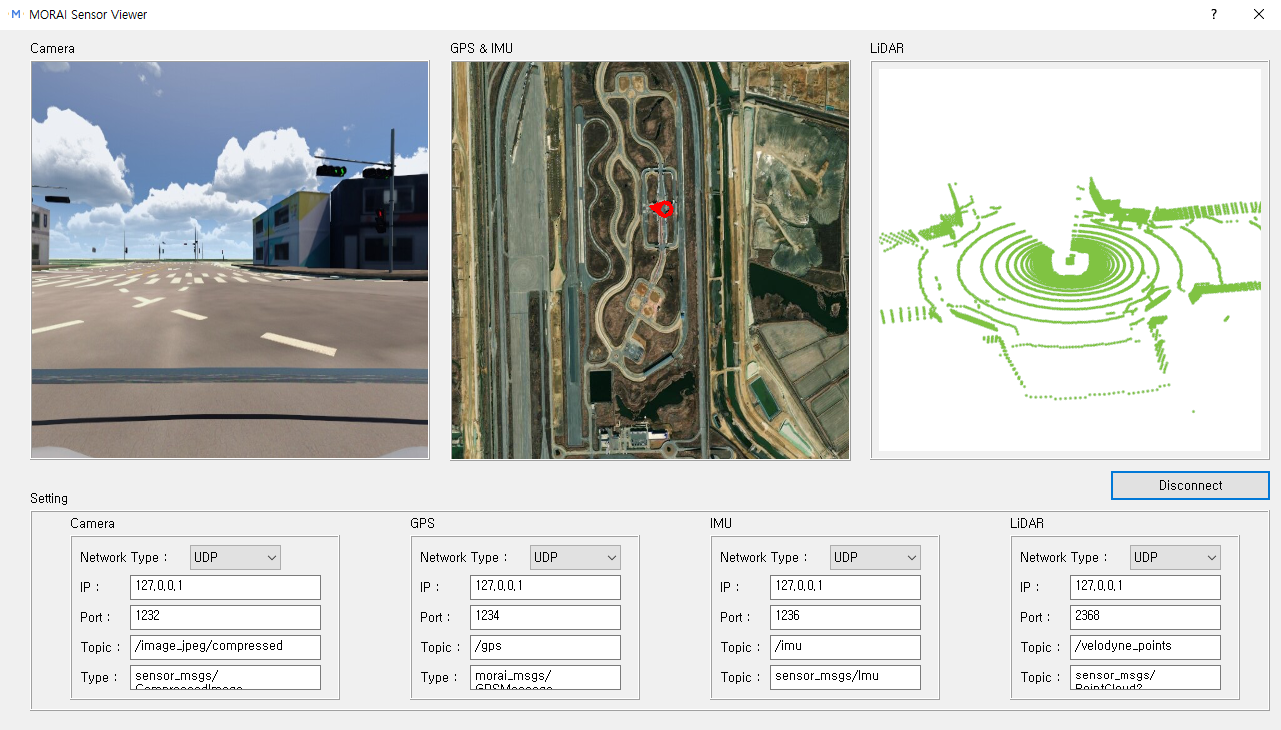Open the GPS Network Type dropdown
Viewport: 1281px width, 730px height.
(x=575, y=557)
